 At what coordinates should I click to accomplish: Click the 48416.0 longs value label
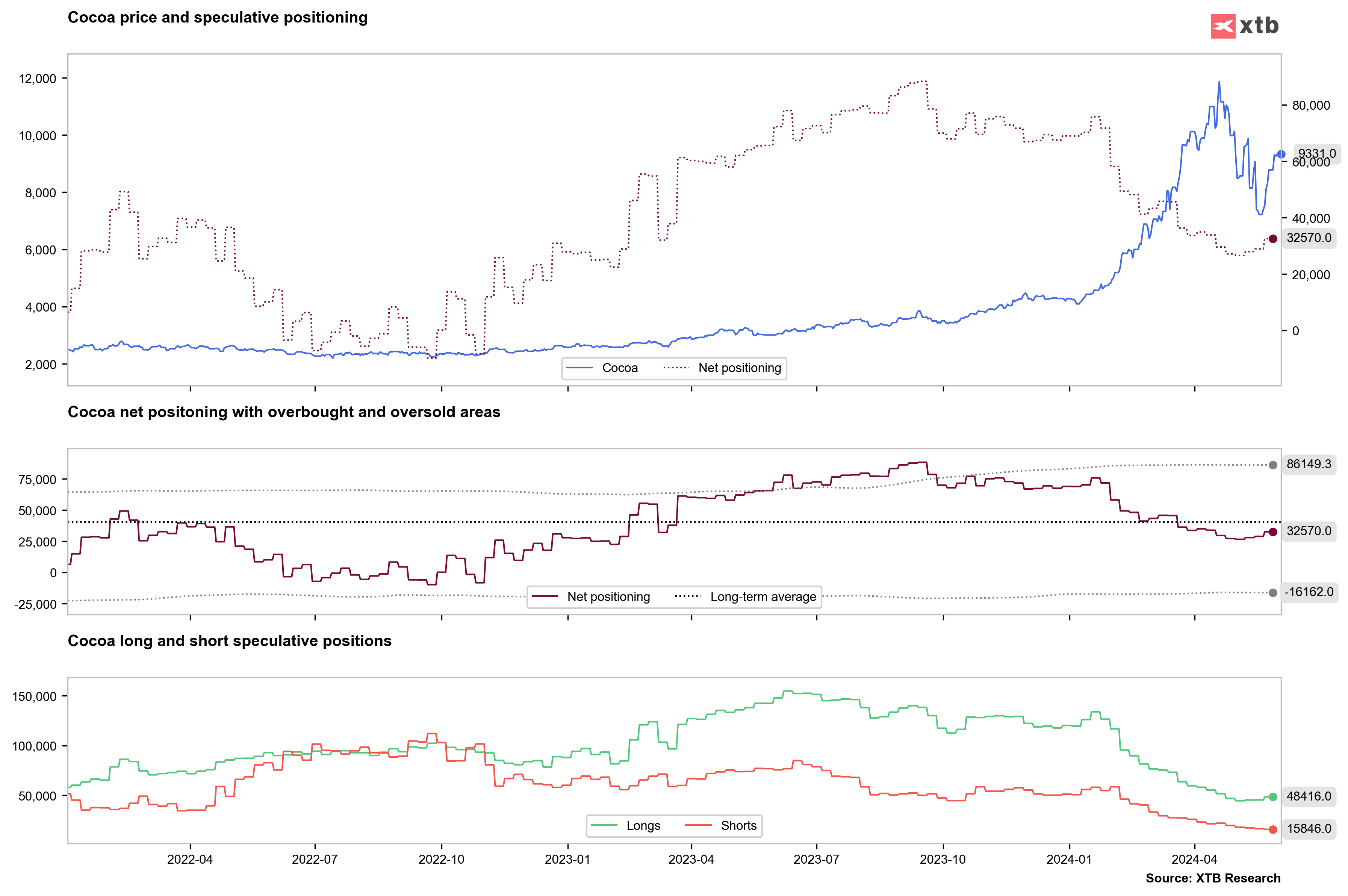(x=1309, y=796)
